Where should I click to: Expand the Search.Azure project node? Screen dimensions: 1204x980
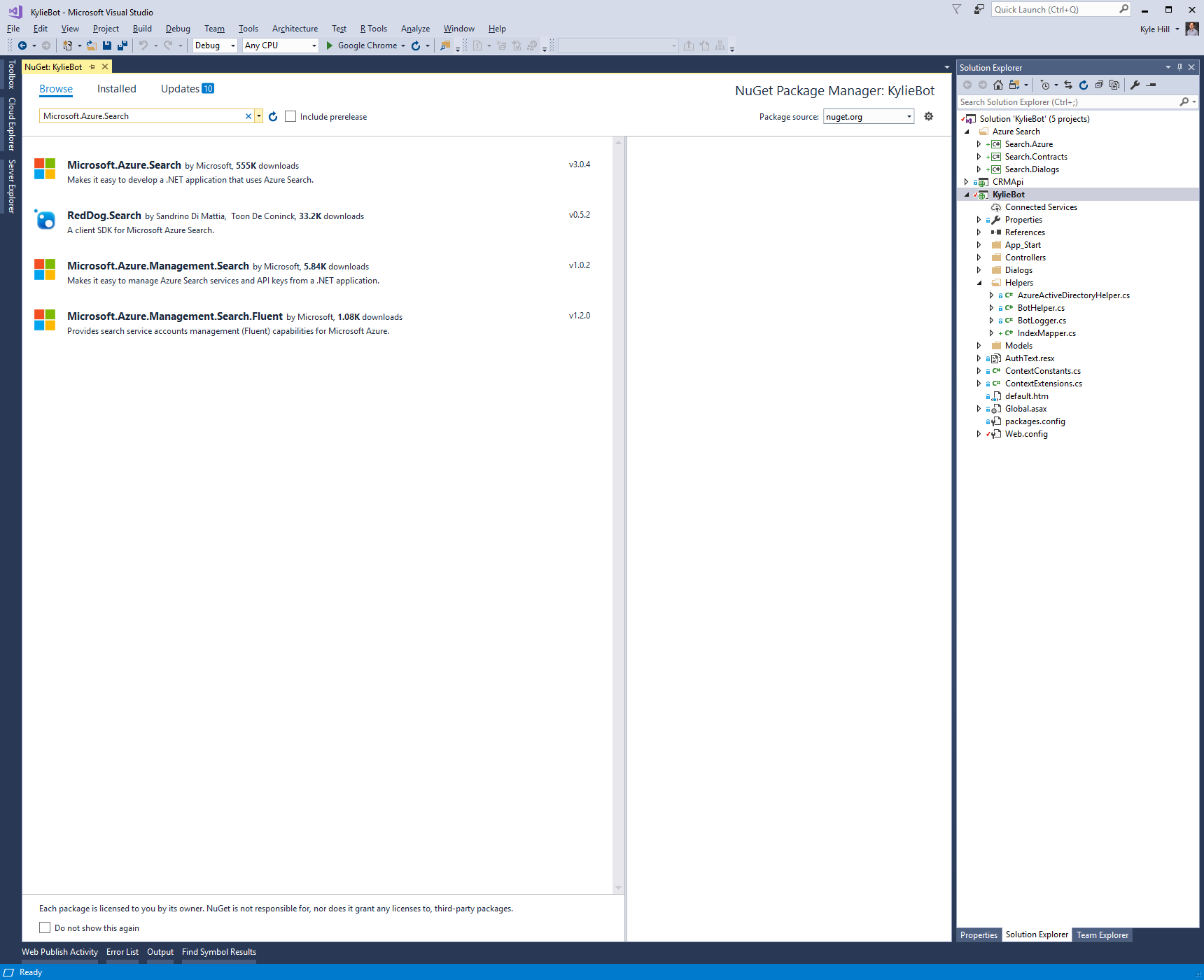[979, 144]
